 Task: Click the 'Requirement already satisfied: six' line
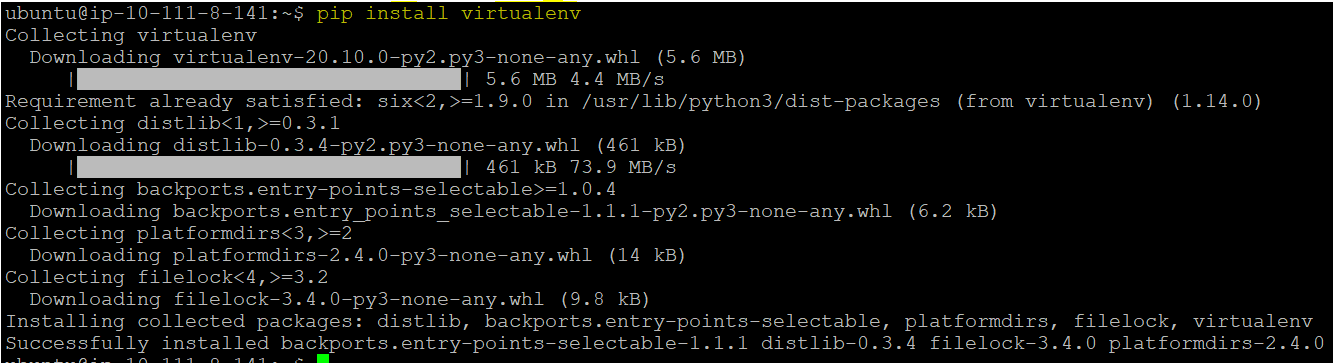click(633, 101)
